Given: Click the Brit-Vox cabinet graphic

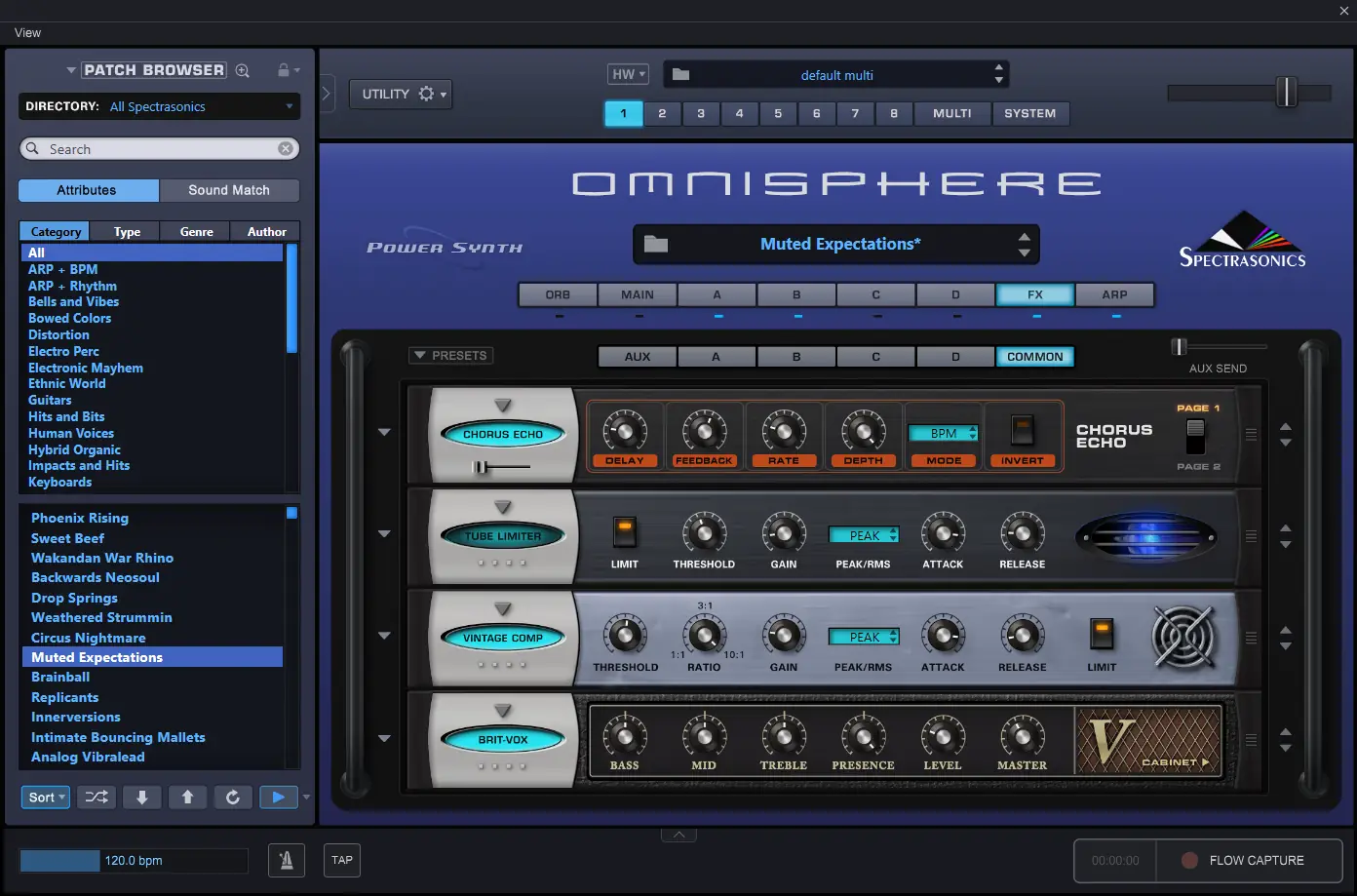Looking at the screenshot, I should [x=1148, y=740].
